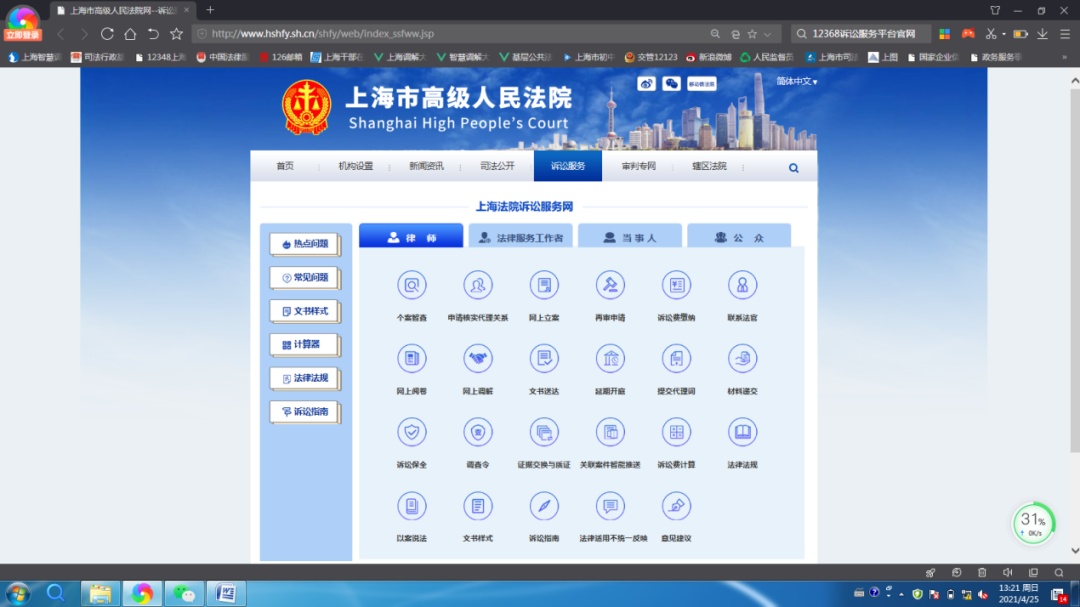Open the 交管12123 bookmark
This screenshot has height=607, width=1080.
(x=651, y=57)
